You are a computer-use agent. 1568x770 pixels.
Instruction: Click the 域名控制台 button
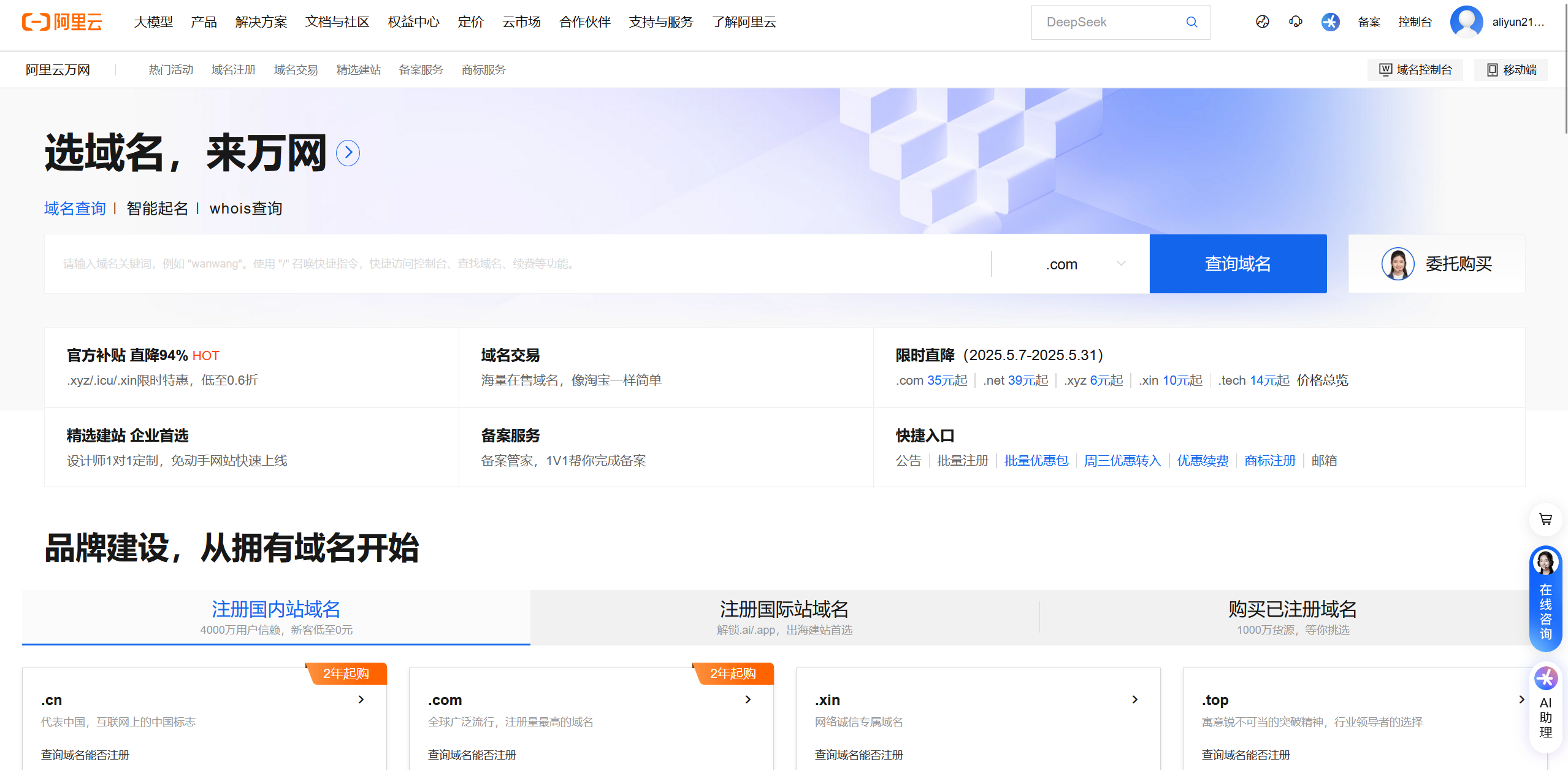point(1415,70)
